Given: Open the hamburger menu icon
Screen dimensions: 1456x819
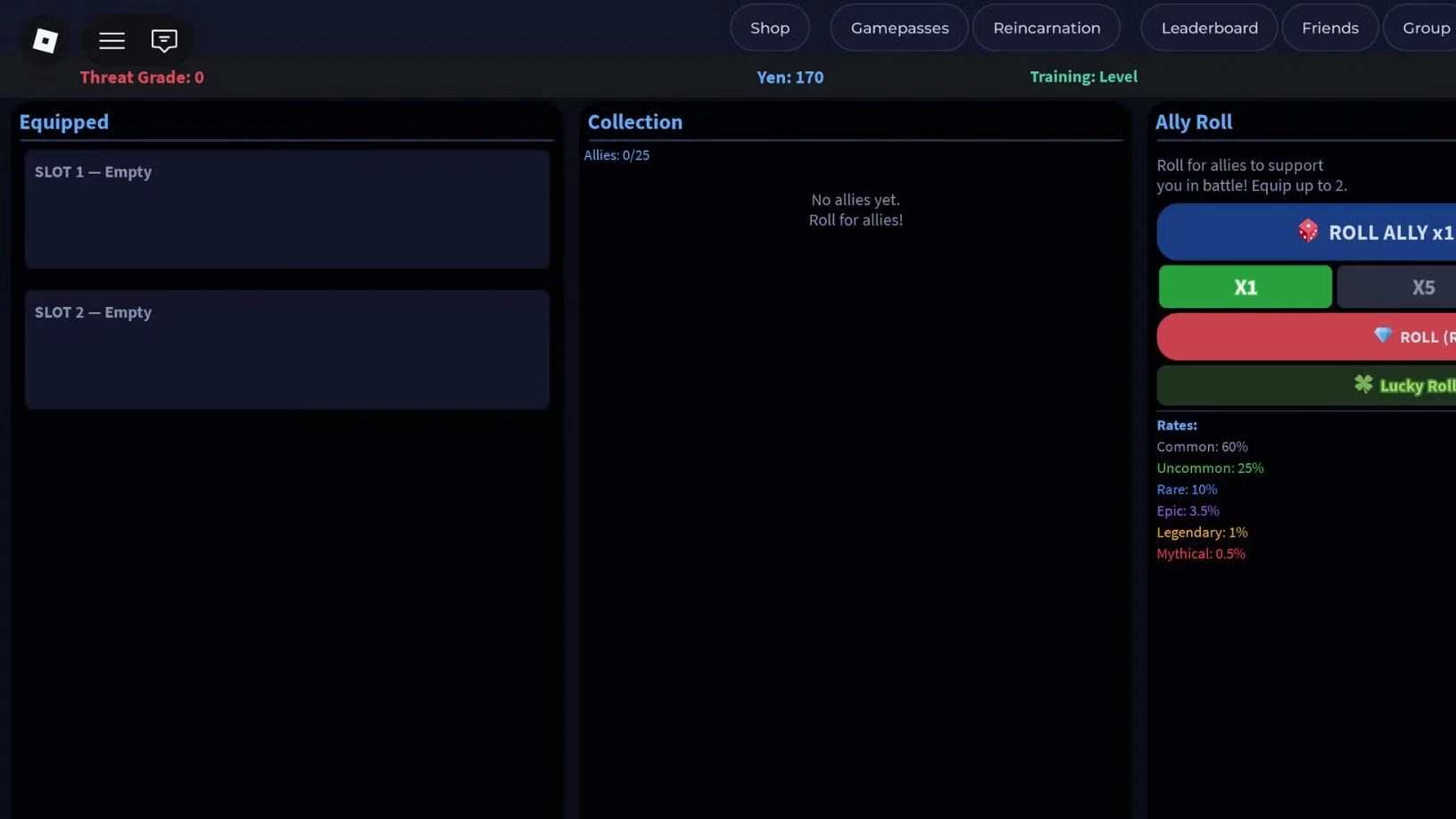Looking at the screenshot, I should 112,40.
